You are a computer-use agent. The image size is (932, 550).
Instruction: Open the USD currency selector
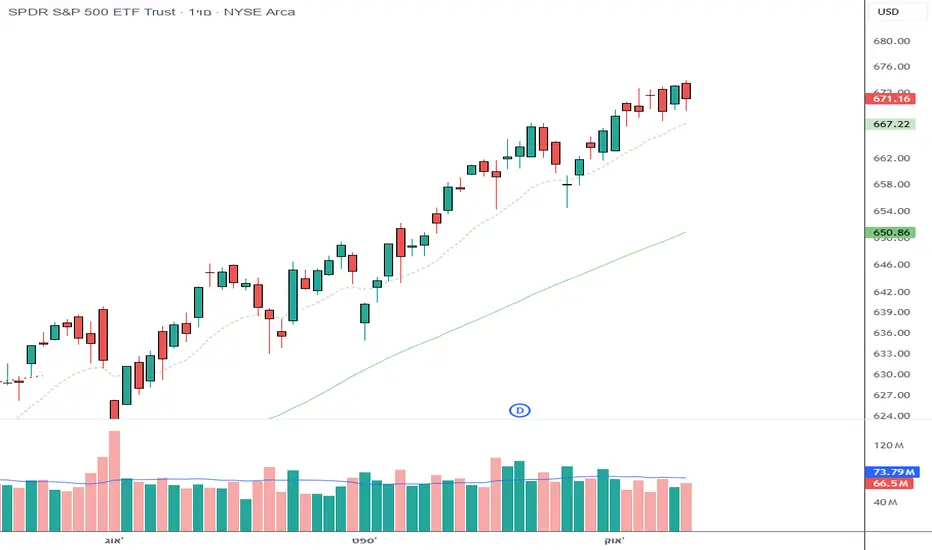click(x=888, y=12)
